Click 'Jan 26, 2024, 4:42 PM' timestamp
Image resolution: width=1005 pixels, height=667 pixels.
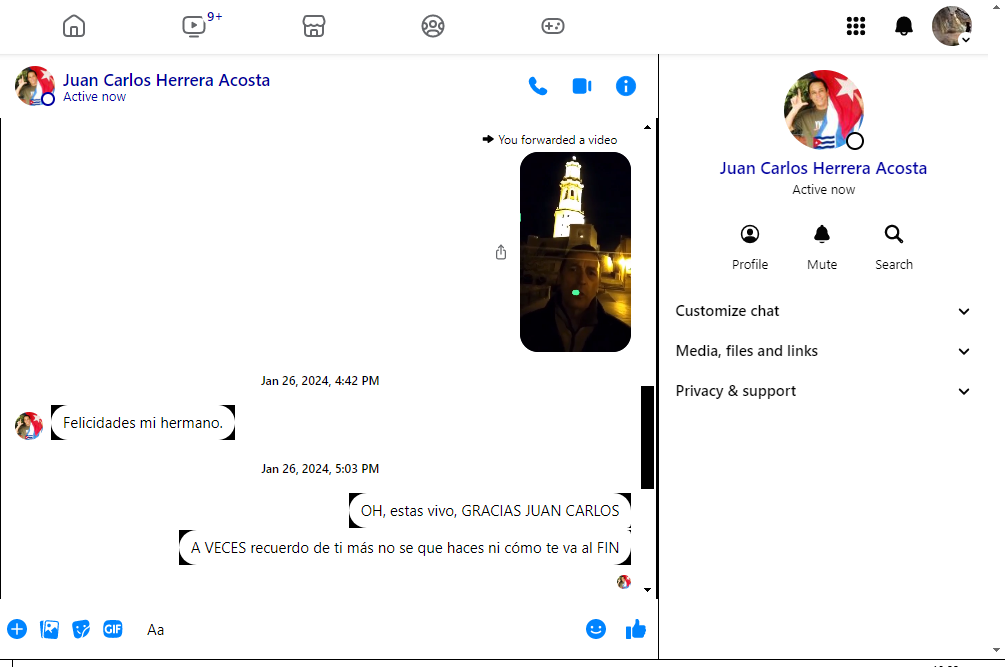pos(320,381)
